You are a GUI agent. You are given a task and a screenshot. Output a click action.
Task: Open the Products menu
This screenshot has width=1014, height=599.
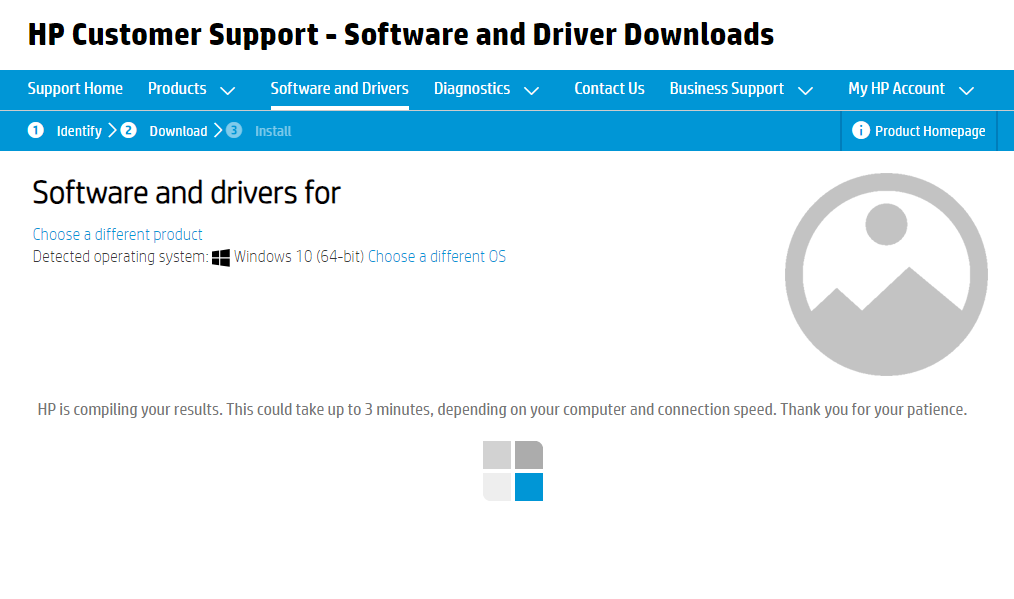click(177, 89)
